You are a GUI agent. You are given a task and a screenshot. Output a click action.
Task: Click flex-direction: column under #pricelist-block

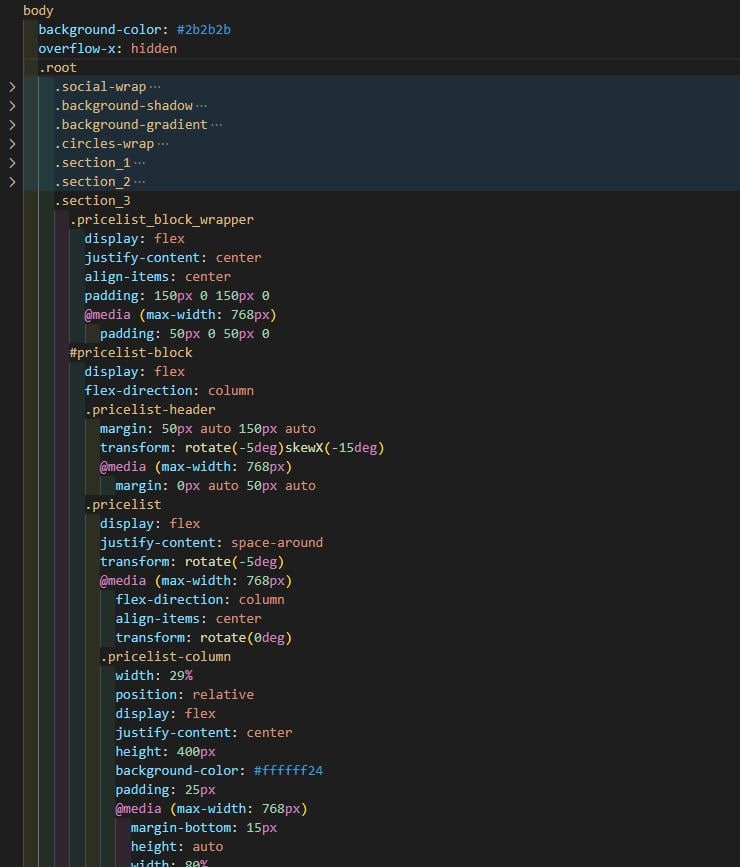(169, 390)
